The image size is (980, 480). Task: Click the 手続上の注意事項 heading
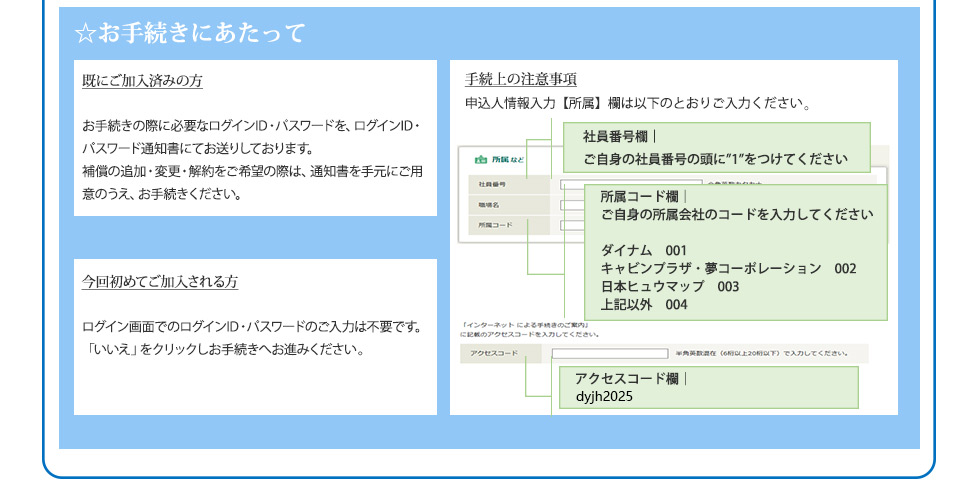pyautogui.click(x=521, y=79)
